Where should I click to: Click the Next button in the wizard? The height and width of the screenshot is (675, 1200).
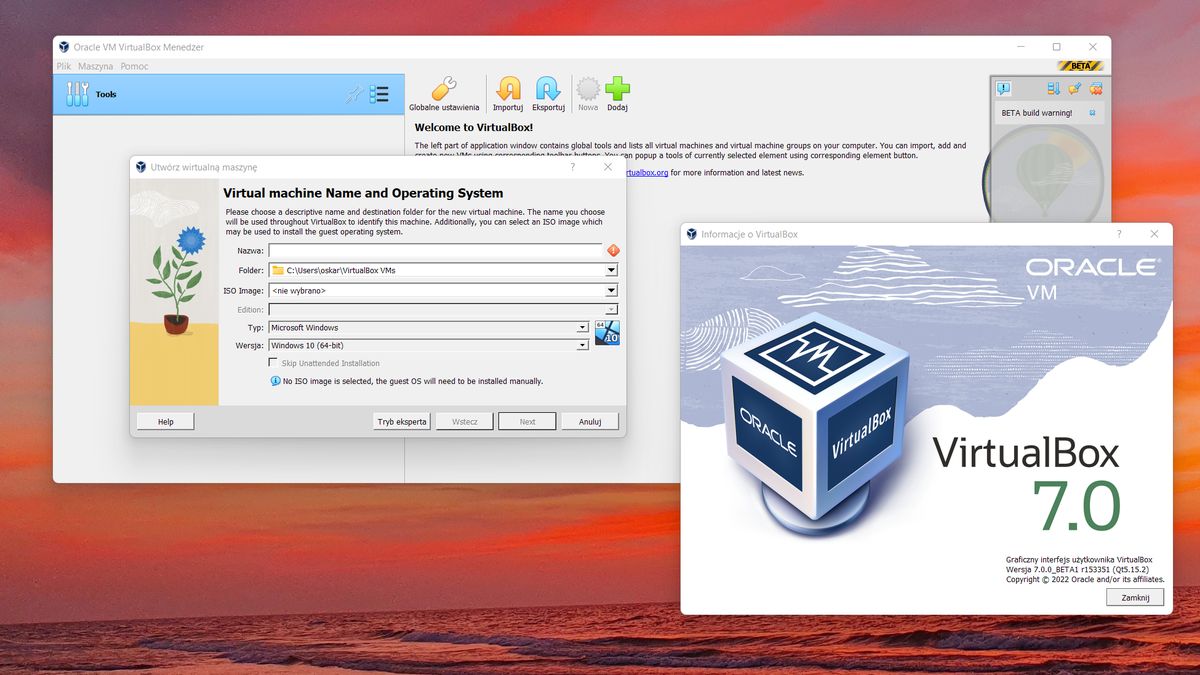click(527, 421)
